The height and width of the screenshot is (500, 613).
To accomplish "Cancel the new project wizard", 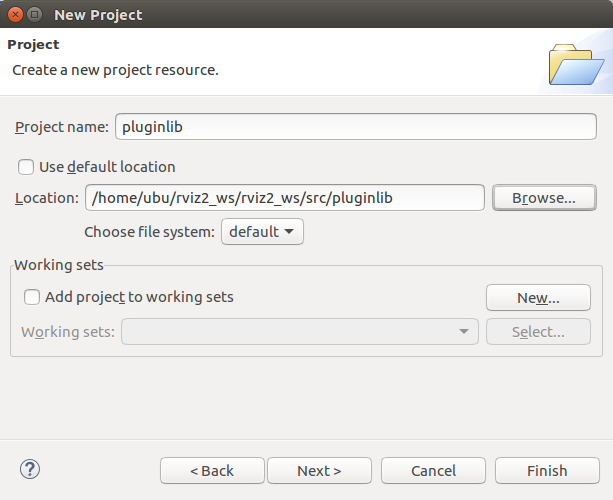I will [x=433, y=471].
